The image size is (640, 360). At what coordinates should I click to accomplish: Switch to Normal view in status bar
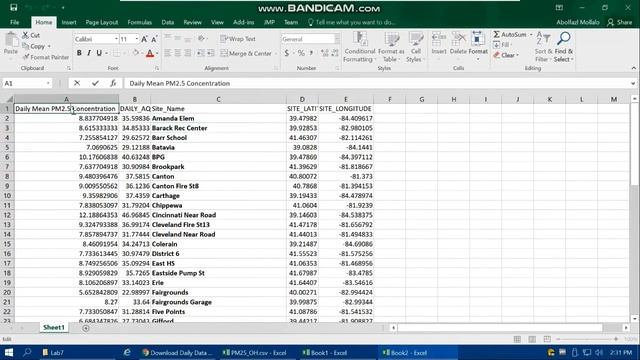(517, 339)
